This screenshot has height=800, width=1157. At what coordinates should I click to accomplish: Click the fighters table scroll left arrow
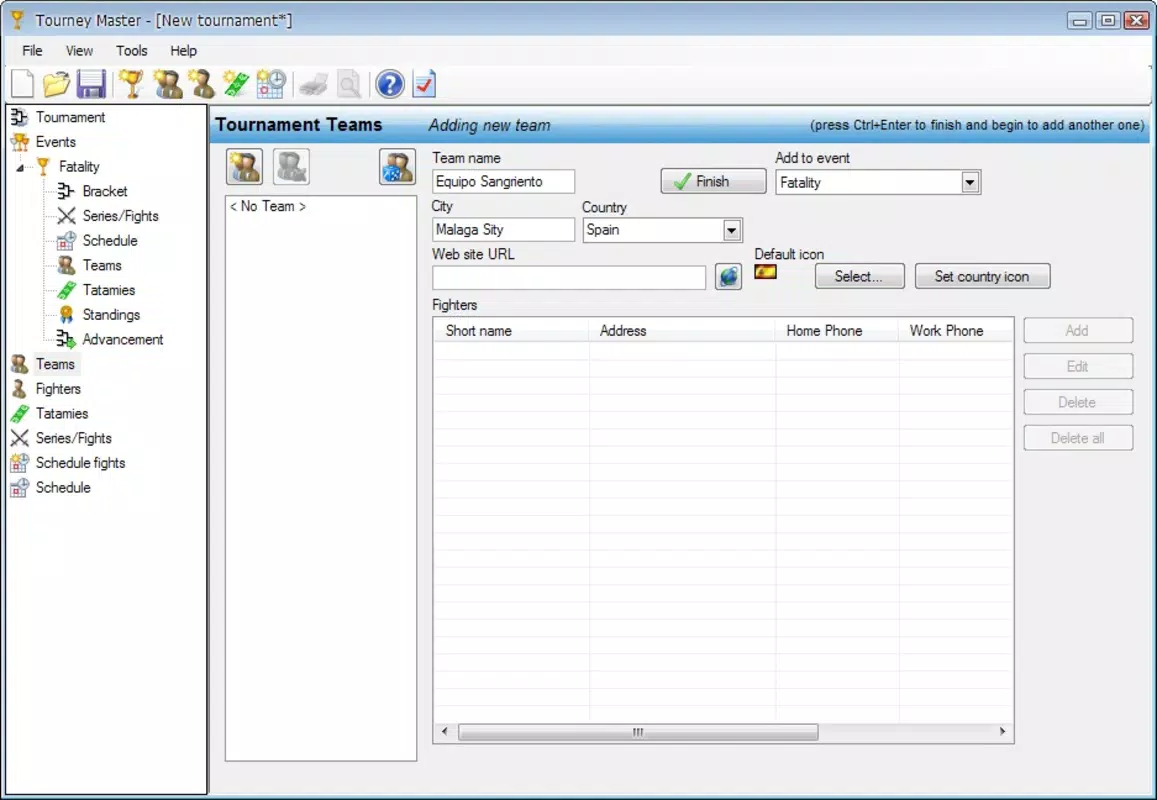(x=444, y=731)
